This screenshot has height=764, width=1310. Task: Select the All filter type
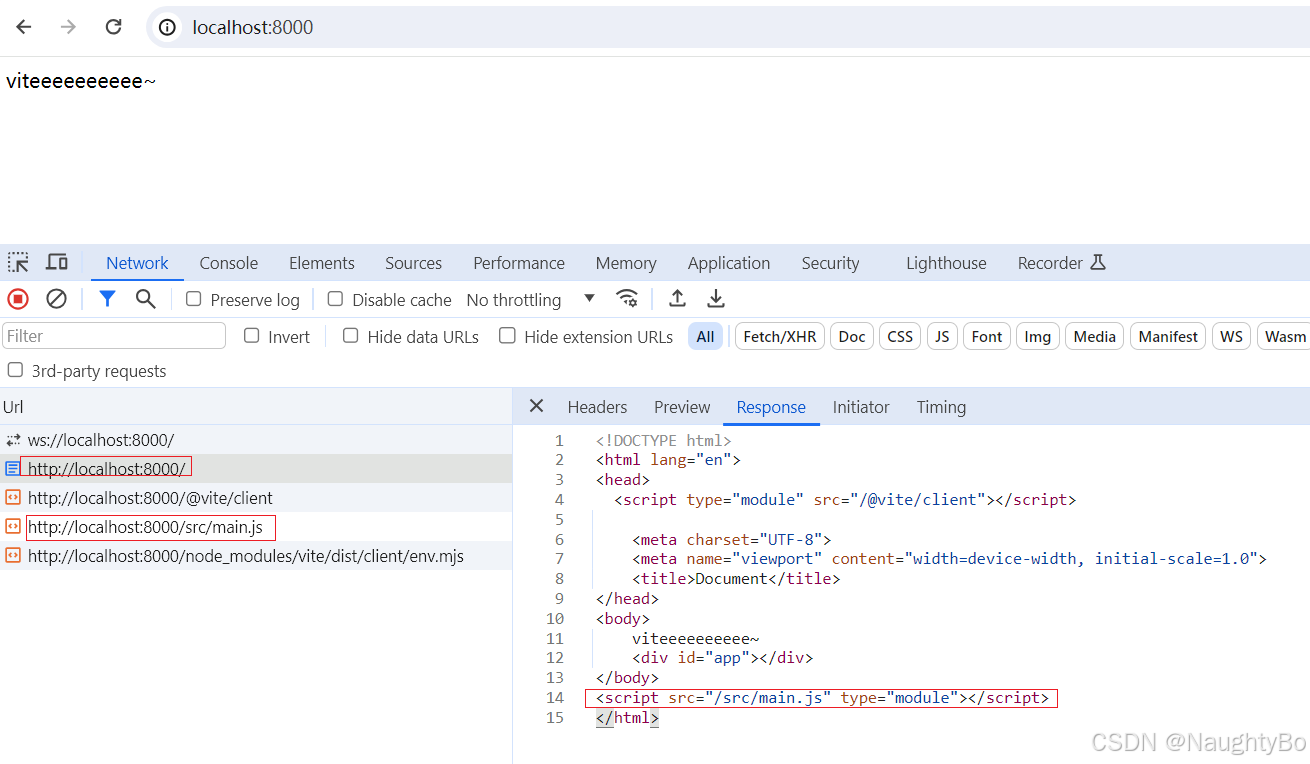pos(705,336)
